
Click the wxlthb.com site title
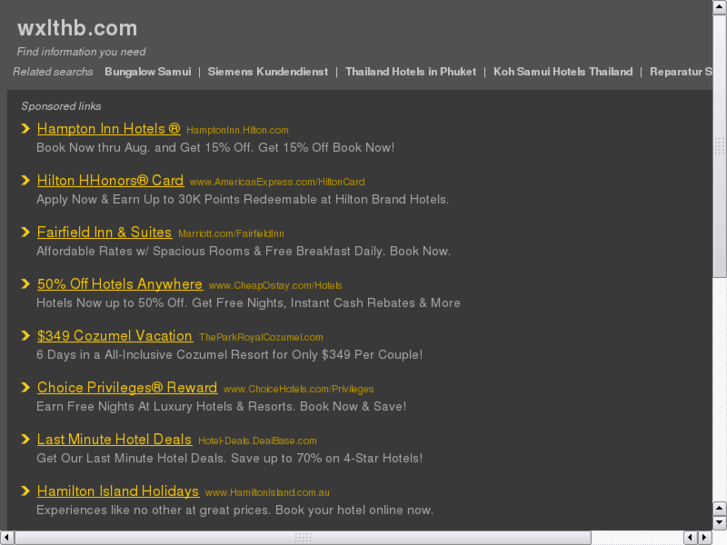77,28
